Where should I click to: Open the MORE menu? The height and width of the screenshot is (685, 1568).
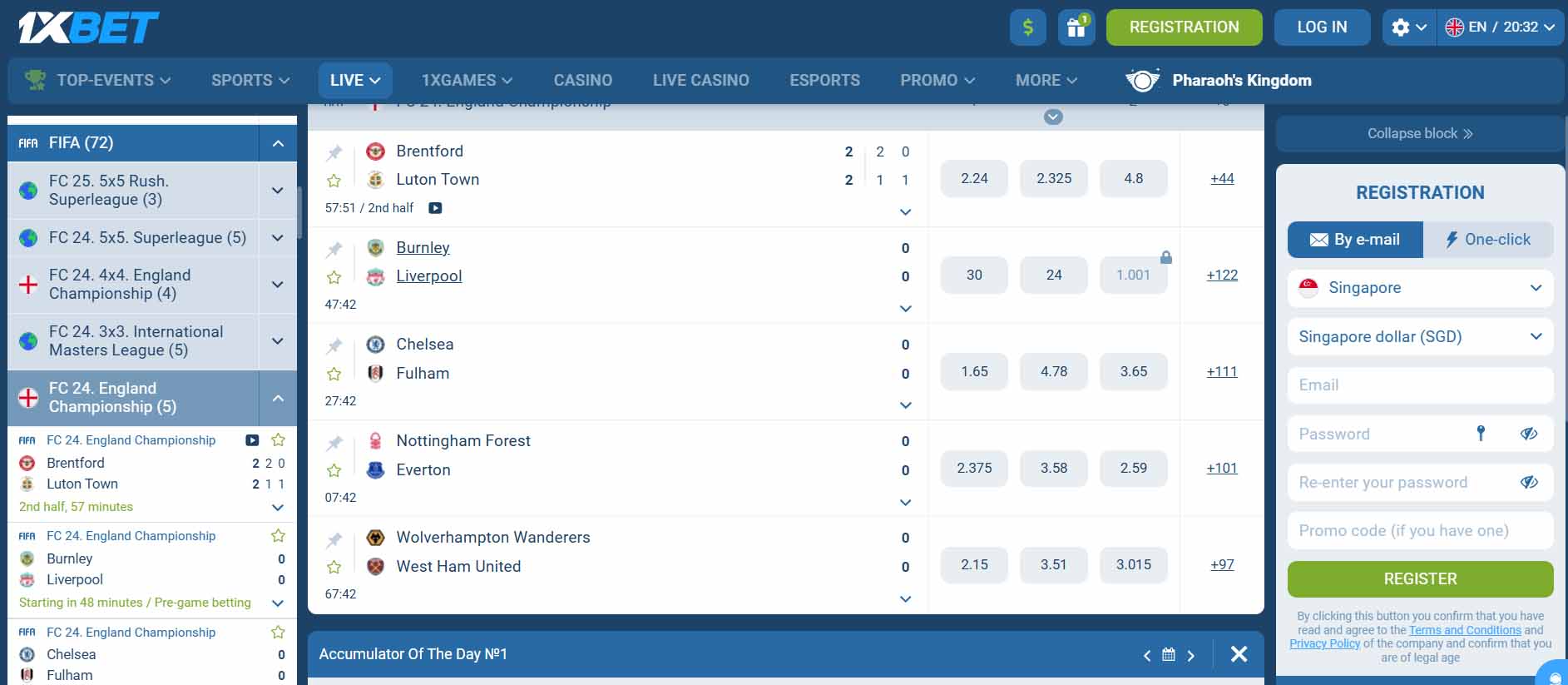point(1046,81)
